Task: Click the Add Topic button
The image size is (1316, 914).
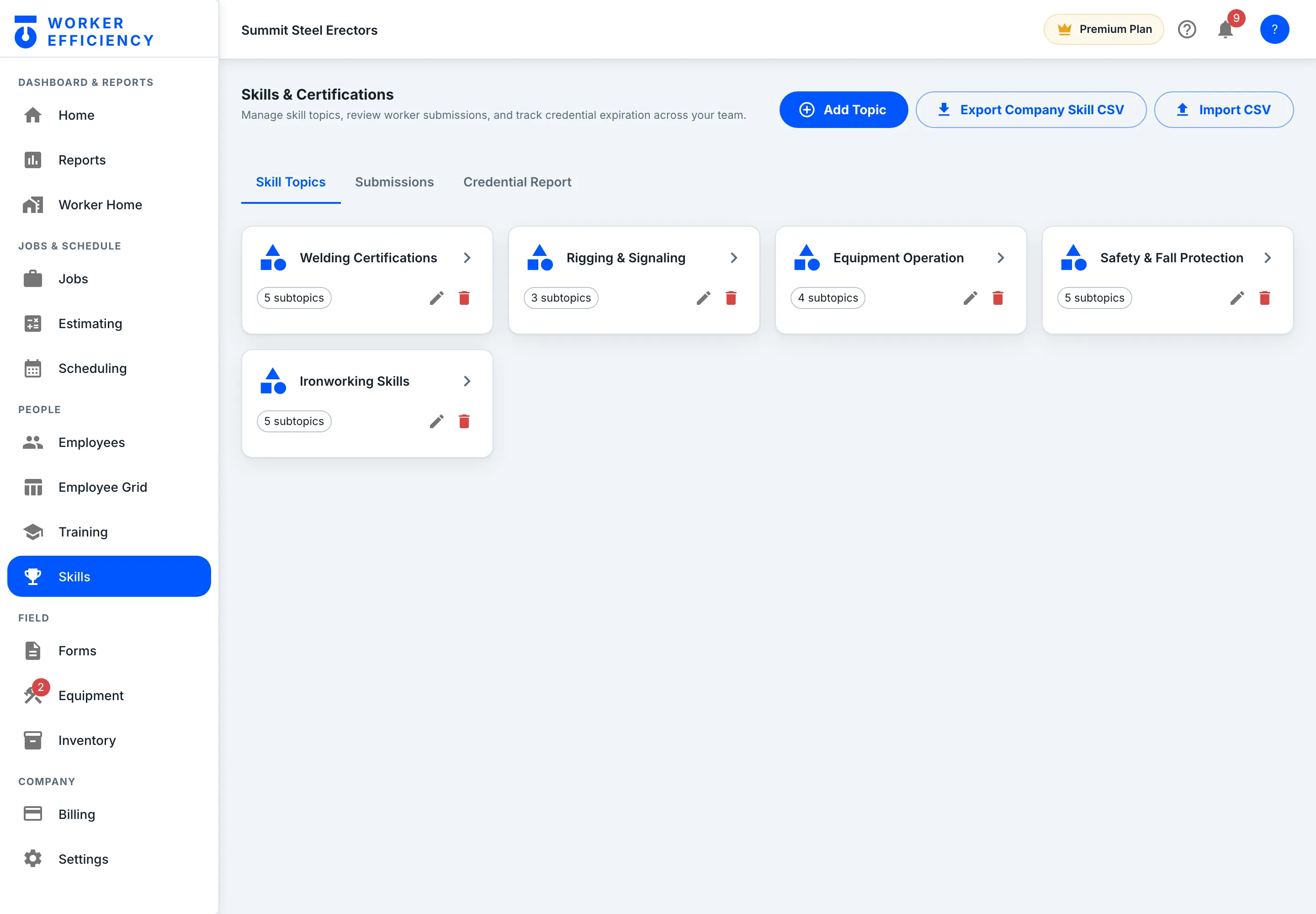Action: (x=843, y=109)
